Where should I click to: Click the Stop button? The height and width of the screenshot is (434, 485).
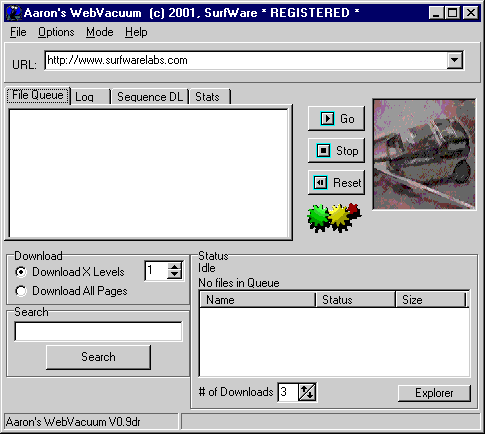coord(336,151)
